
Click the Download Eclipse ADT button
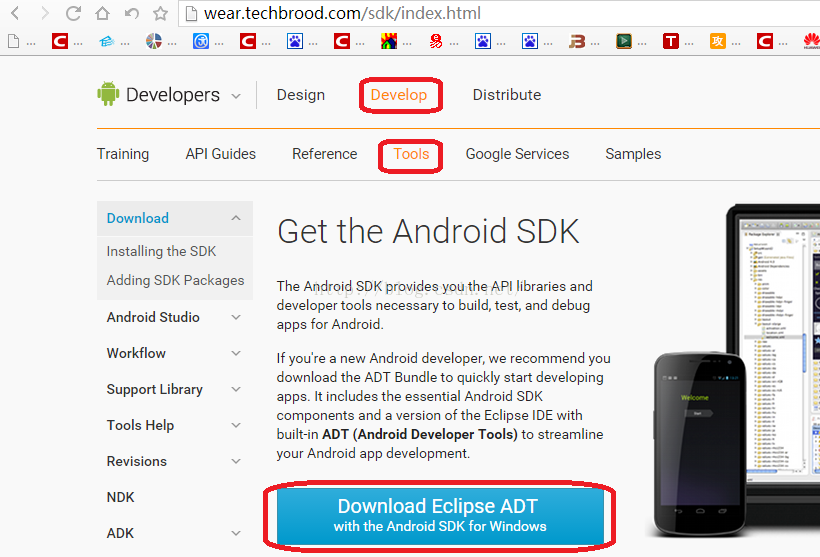(x=440, y=516)
